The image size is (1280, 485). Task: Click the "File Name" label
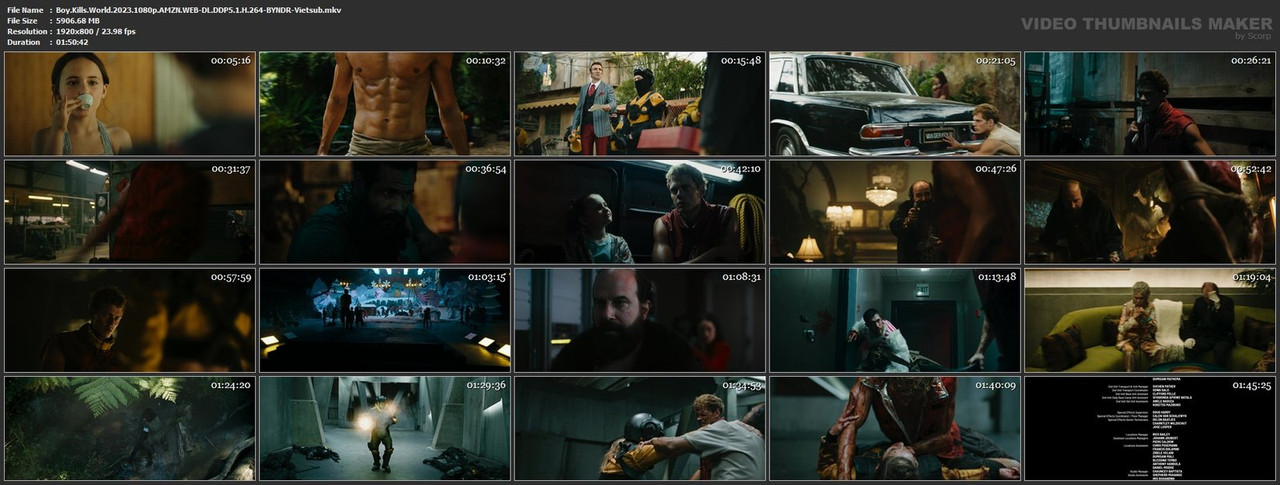click(24, 9)
